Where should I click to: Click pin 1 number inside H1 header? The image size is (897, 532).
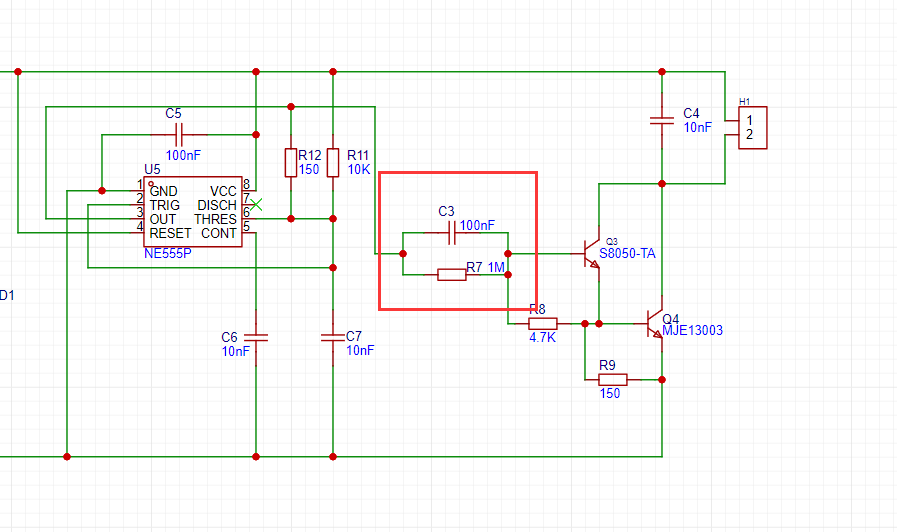coord(749,121)
